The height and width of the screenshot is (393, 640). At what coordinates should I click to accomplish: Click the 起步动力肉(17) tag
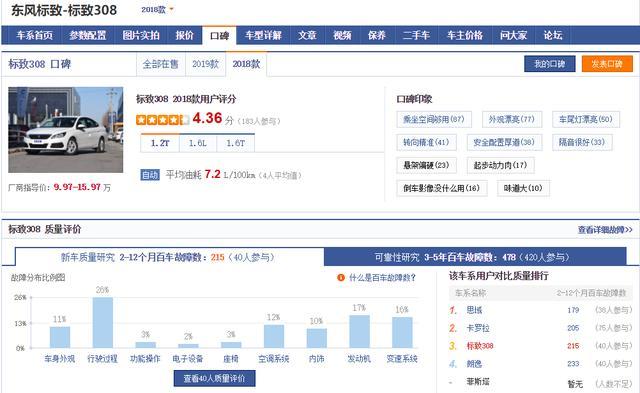click(500, 165)
